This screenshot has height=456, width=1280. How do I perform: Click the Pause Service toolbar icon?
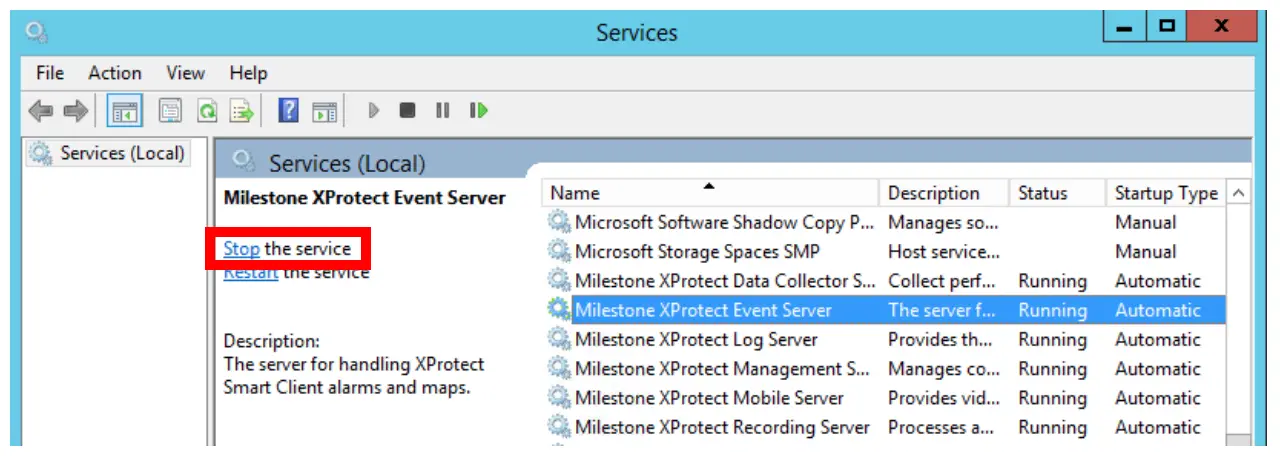point(442,110)
